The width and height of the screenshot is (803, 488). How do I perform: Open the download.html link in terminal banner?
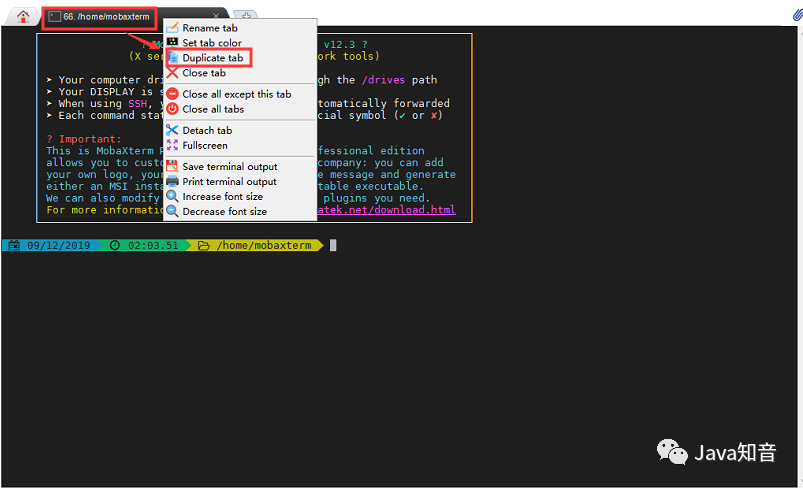[386, 210]
